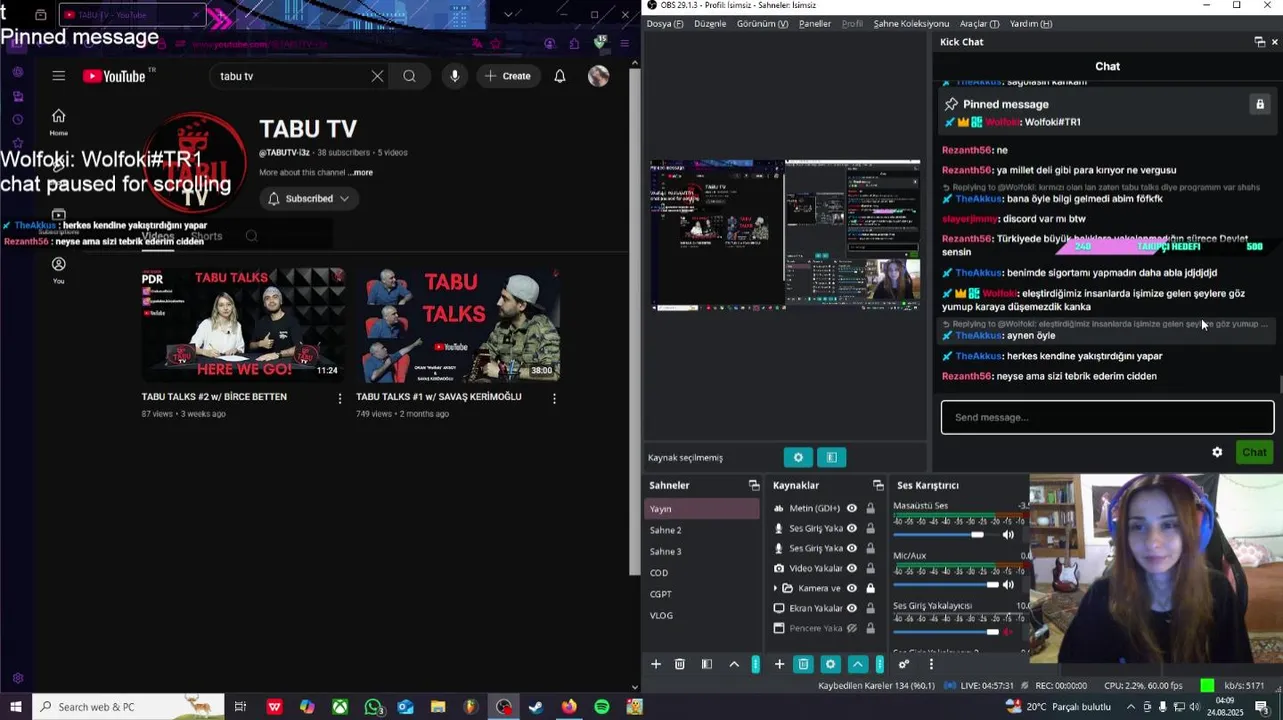1283x720 pixels.
Task: Open source properties gear in Kaynaklar toolbar
Action: pyautogui.click(x=830, y=664)
